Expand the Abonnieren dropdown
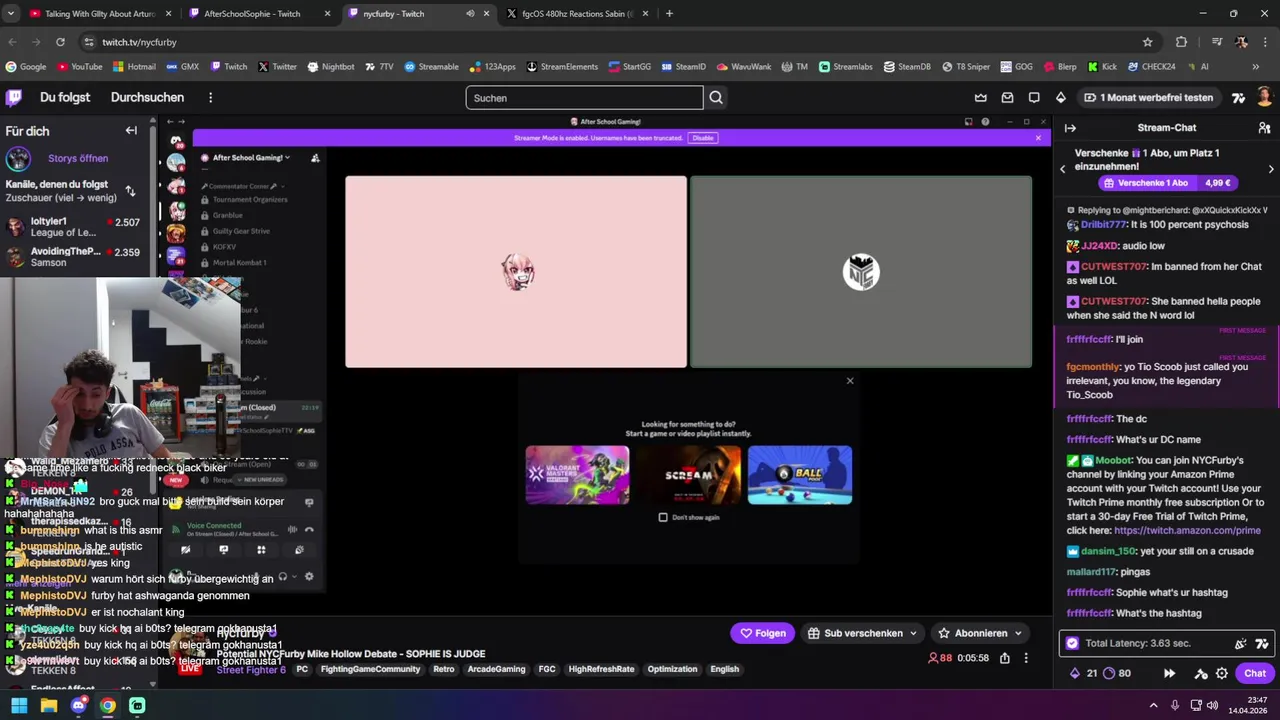This screenshot has width=1280, height=720. pyautogui.click(x=1018, y=633)
